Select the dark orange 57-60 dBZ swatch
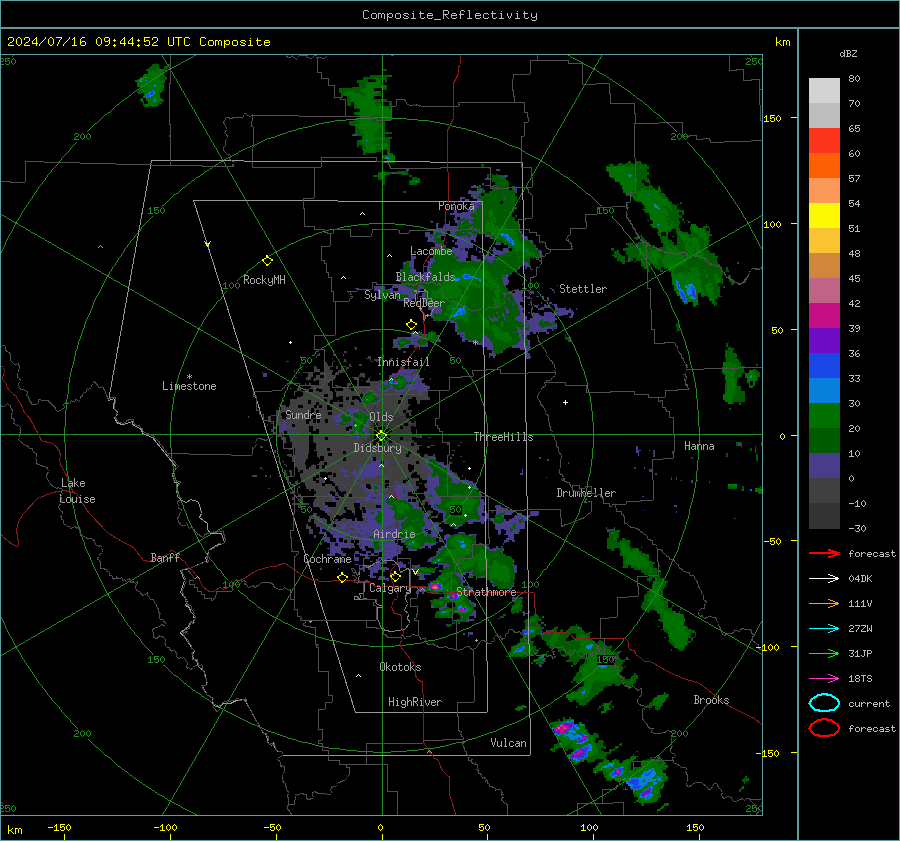Viewport: 900px width, 841px height. pyautogui.click(x=824, y=166)
